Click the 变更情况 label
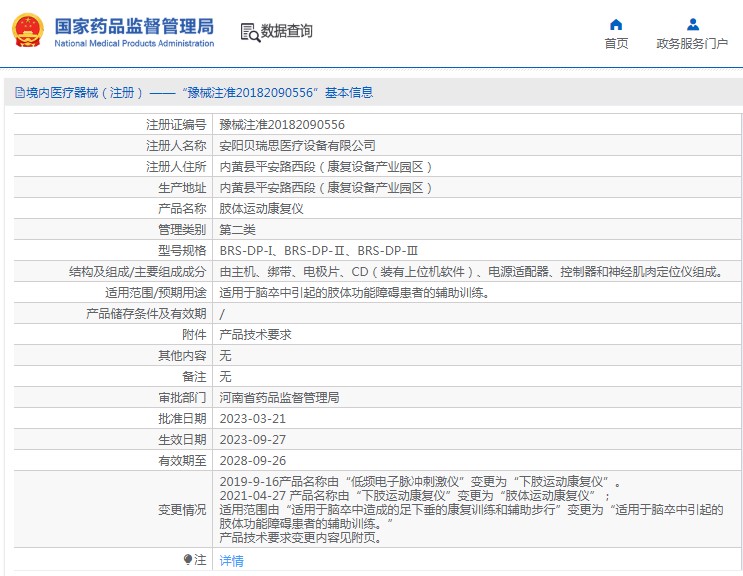The width and height of the screenshot is (743, 576). [182, 510]
